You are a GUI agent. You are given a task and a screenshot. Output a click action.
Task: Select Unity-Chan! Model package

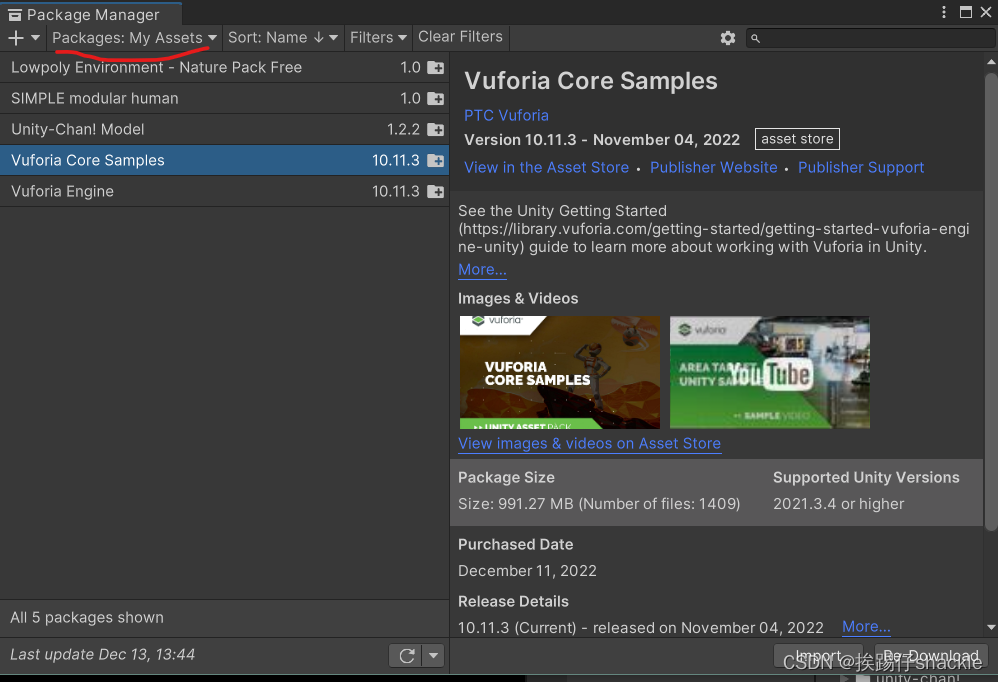[224, 130]
